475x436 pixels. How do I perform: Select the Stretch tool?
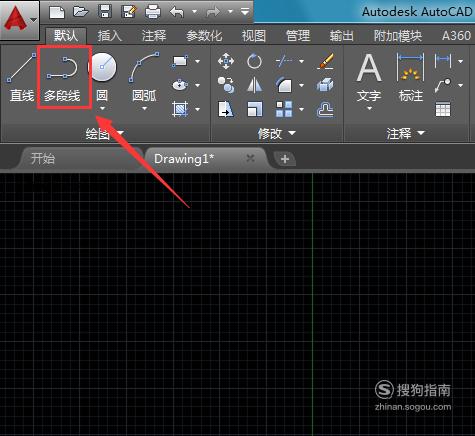226,109
